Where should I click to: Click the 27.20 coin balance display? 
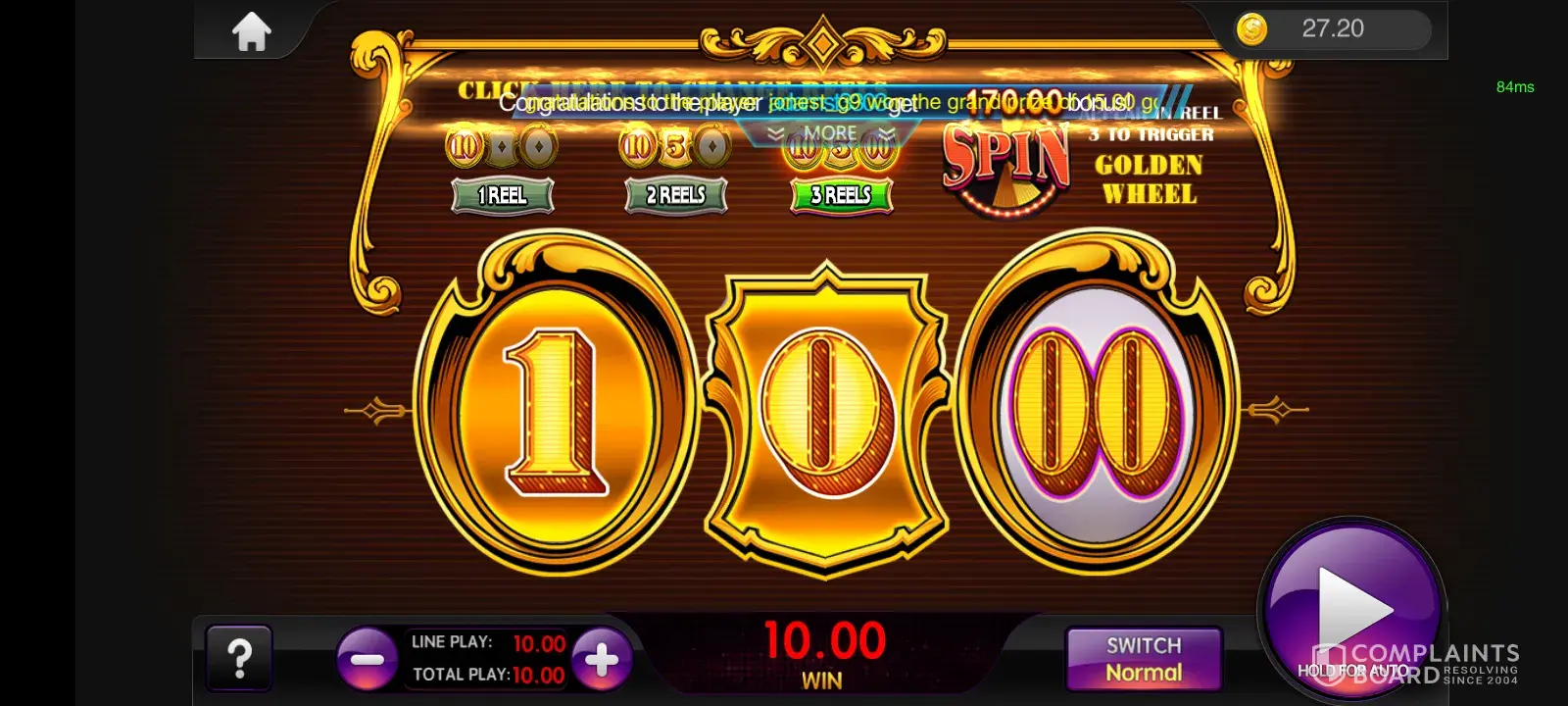pos(1333,28)
